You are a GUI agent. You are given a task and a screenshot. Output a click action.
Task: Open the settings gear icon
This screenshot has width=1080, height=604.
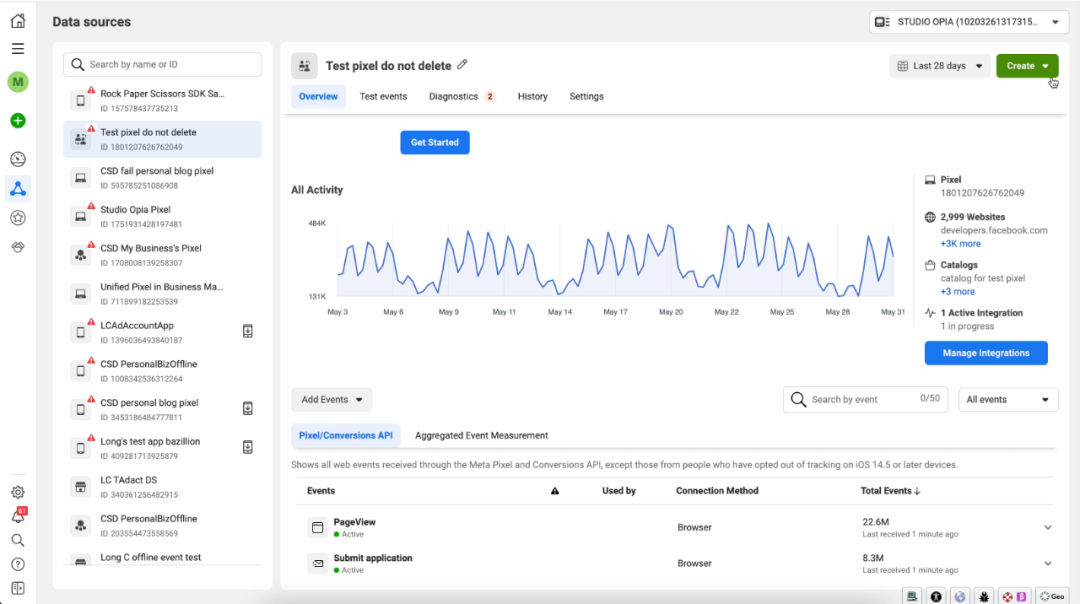[18, 492]
